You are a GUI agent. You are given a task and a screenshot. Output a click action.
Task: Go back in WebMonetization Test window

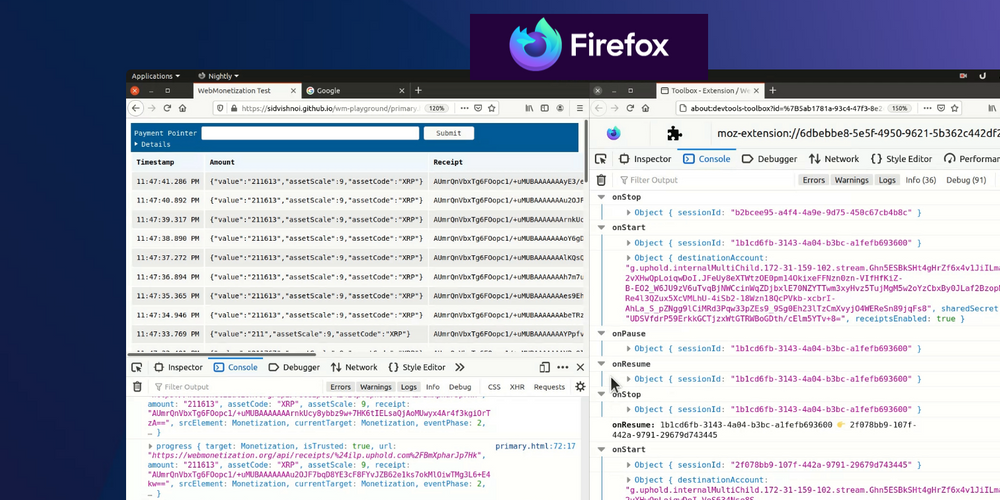(x=135, y=108)
